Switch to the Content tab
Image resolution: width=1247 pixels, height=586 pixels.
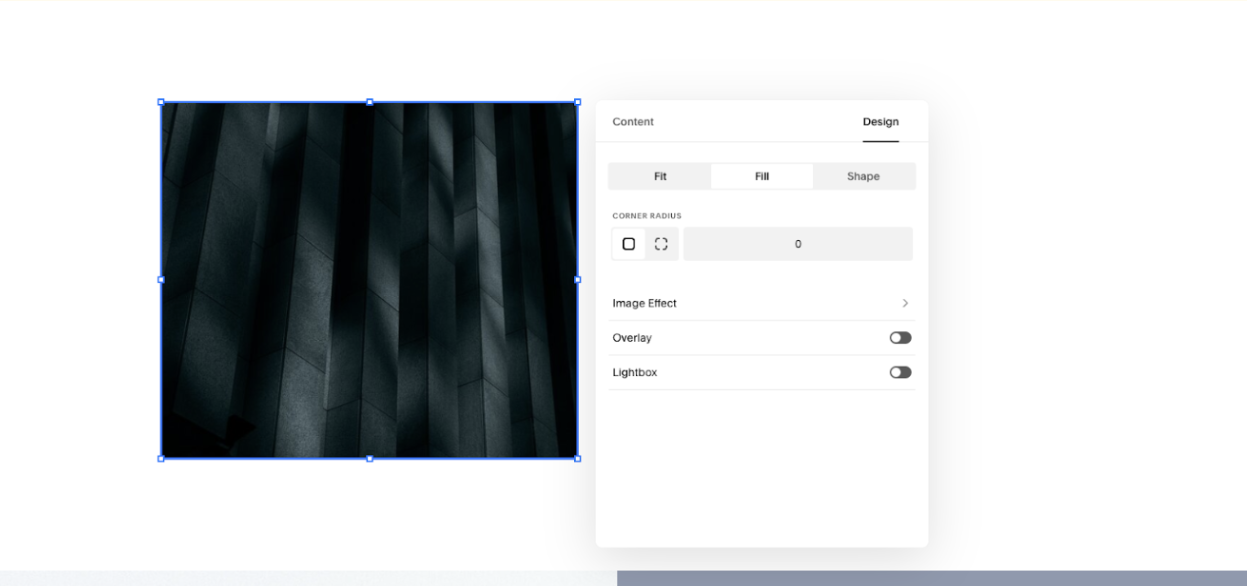point(633,122)
